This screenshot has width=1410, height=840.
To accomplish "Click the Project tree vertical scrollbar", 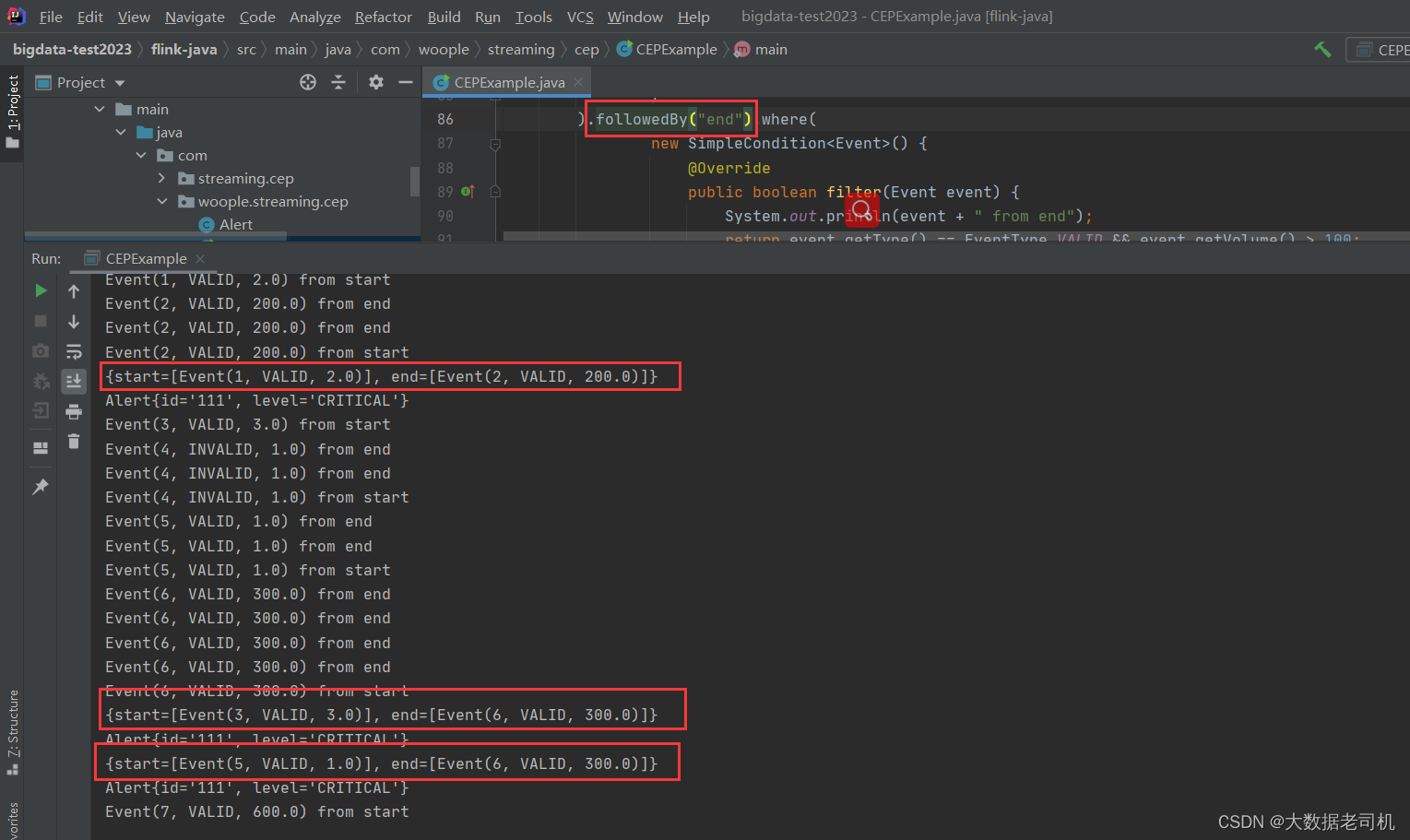I will tap(414, 182).
